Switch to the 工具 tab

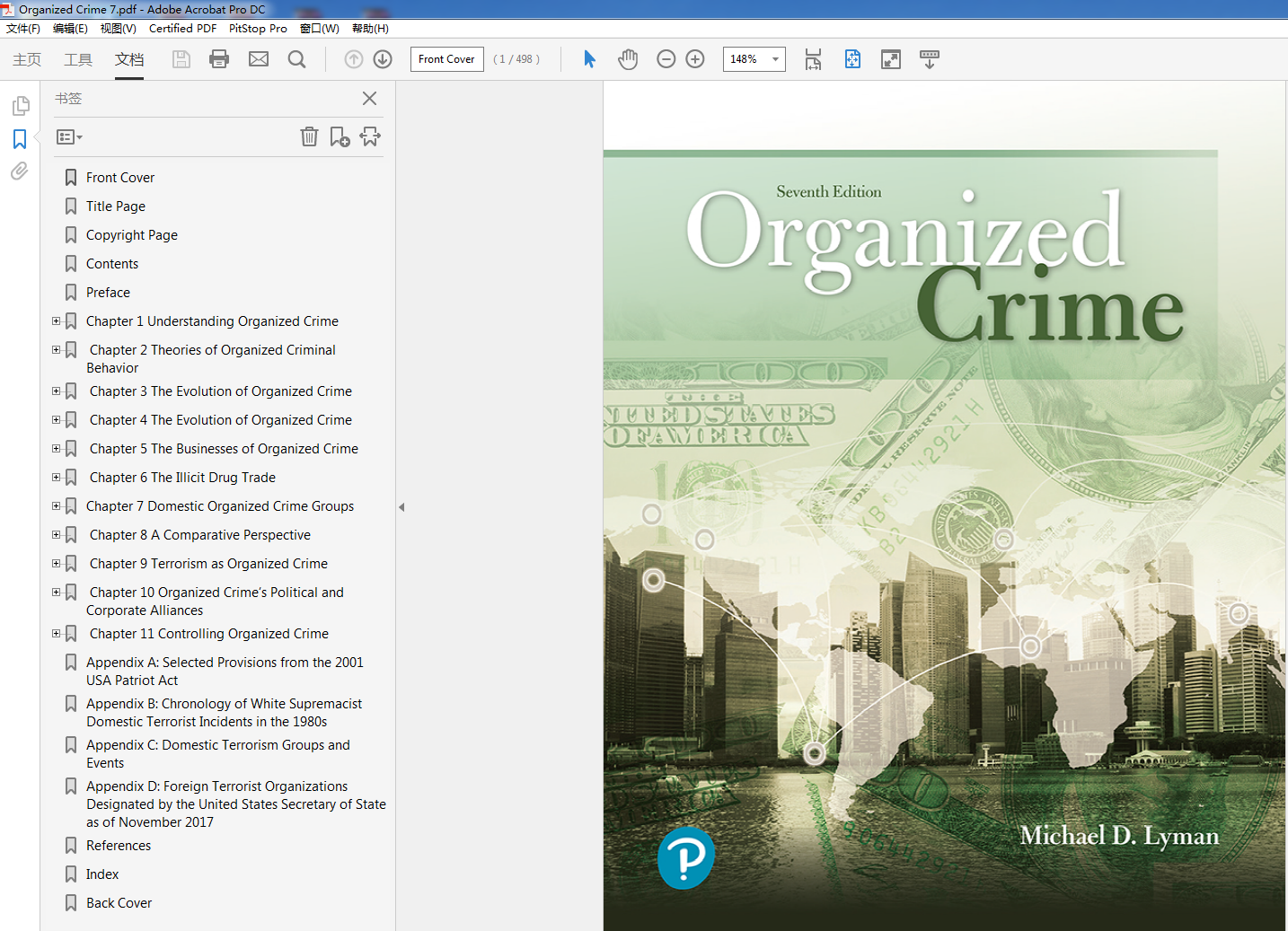point(78,59)
